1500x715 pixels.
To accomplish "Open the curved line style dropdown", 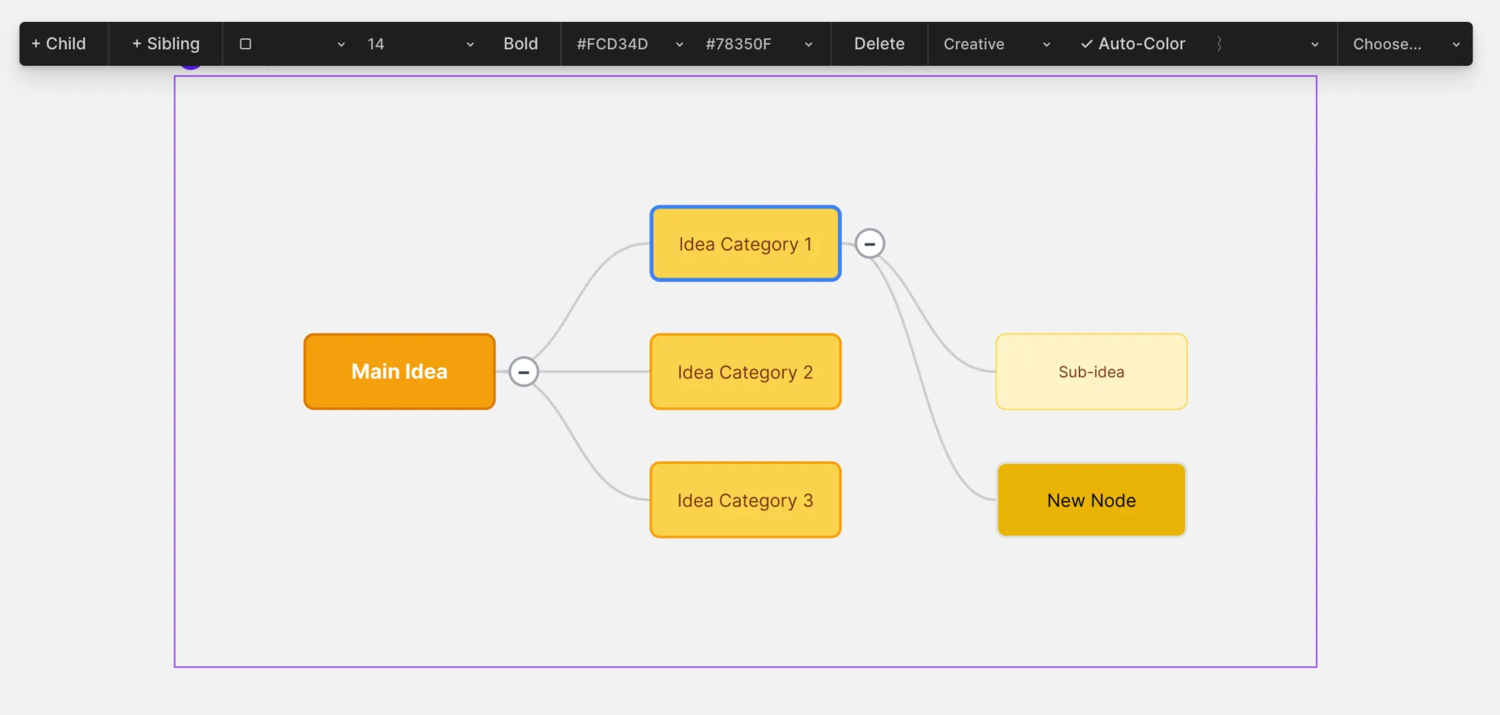I will point(1267,44).
